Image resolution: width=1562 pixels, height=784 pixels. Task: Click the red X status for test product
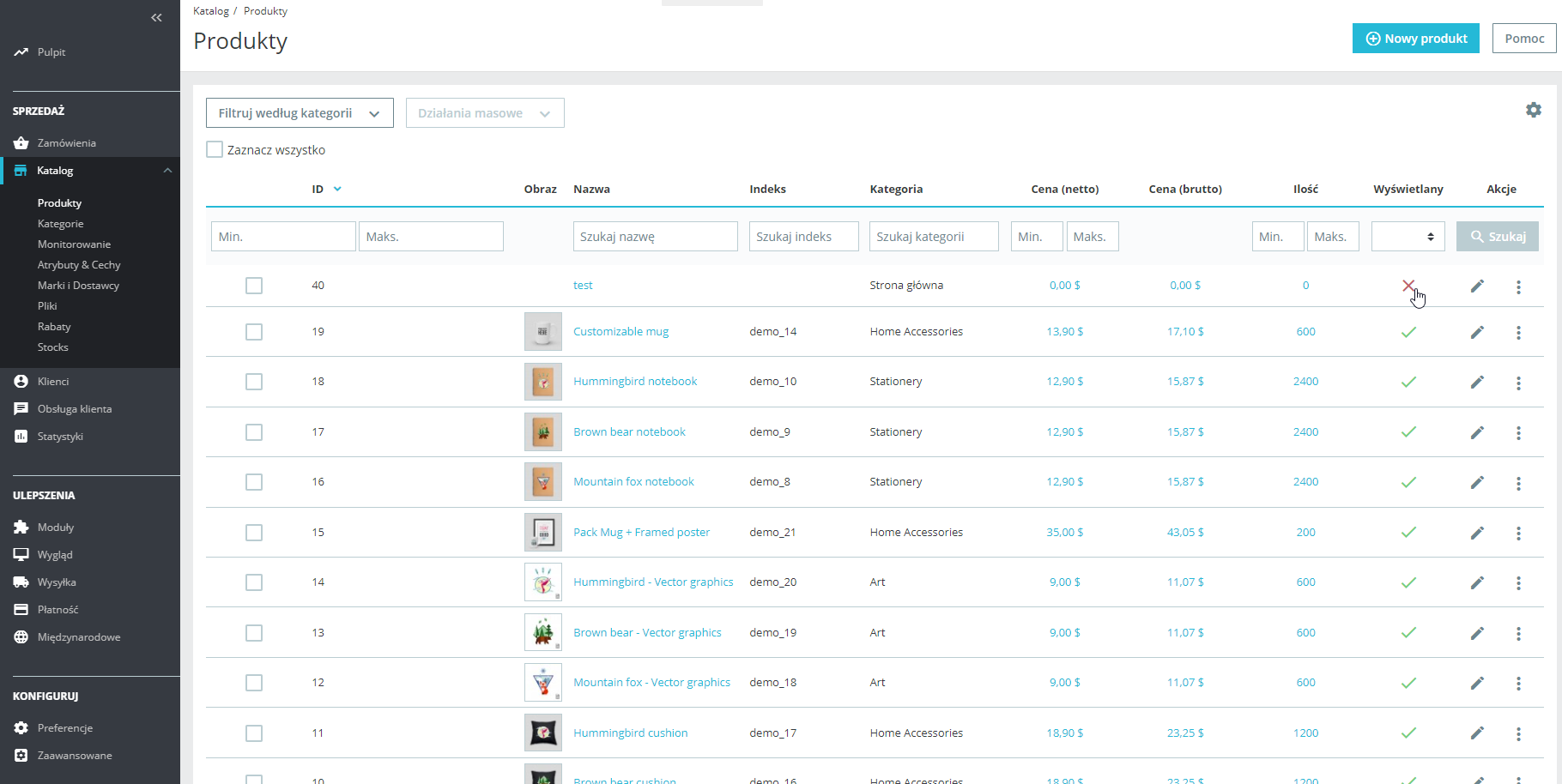[x=1408, y=286]
